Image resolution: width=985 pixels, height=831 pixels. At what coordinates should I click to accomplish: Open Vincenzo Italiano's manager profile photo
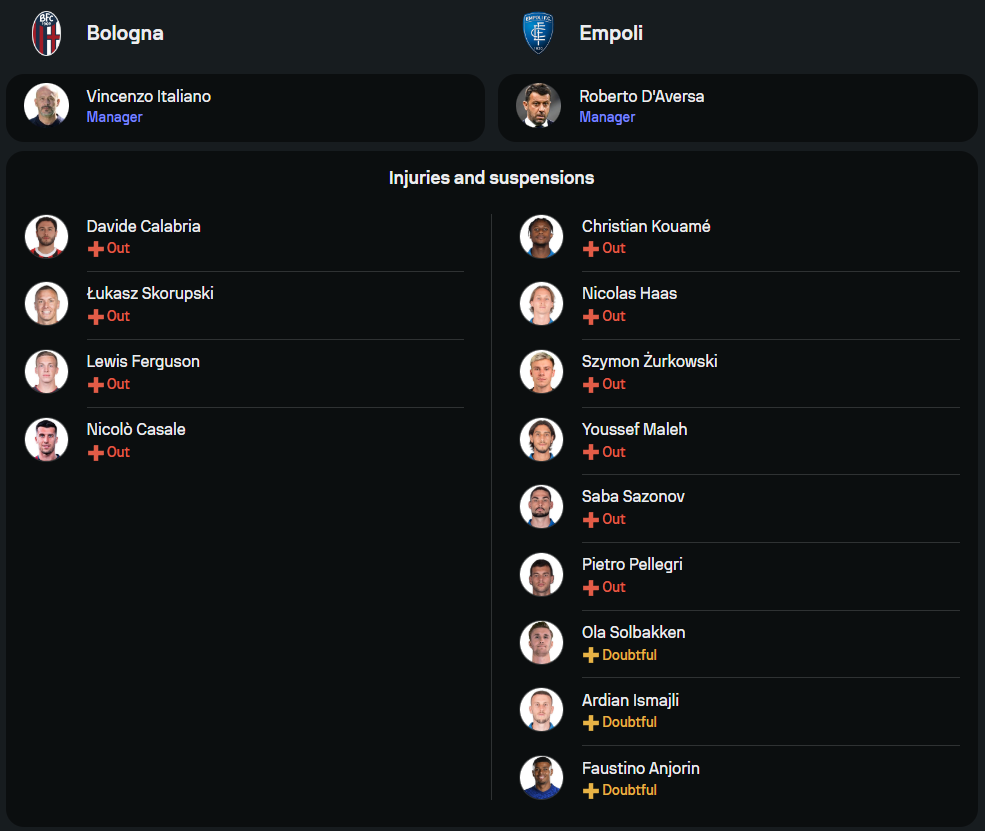click(x=46, y=105)
